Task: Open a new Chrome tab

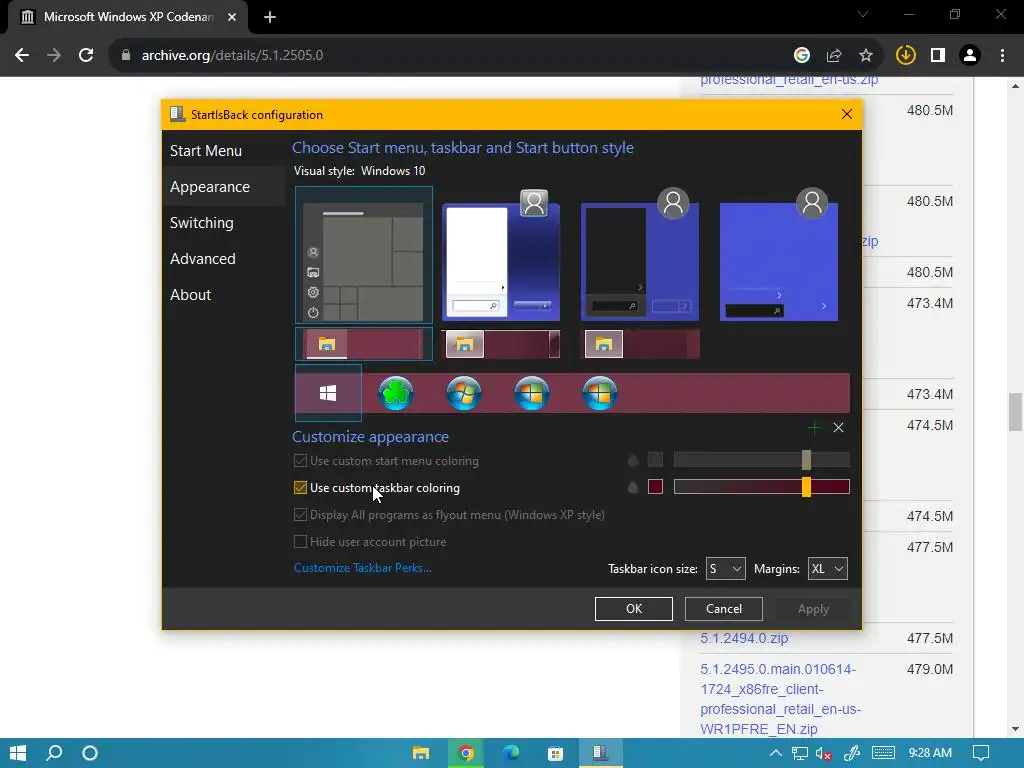Action: click(x=270, y=17)
